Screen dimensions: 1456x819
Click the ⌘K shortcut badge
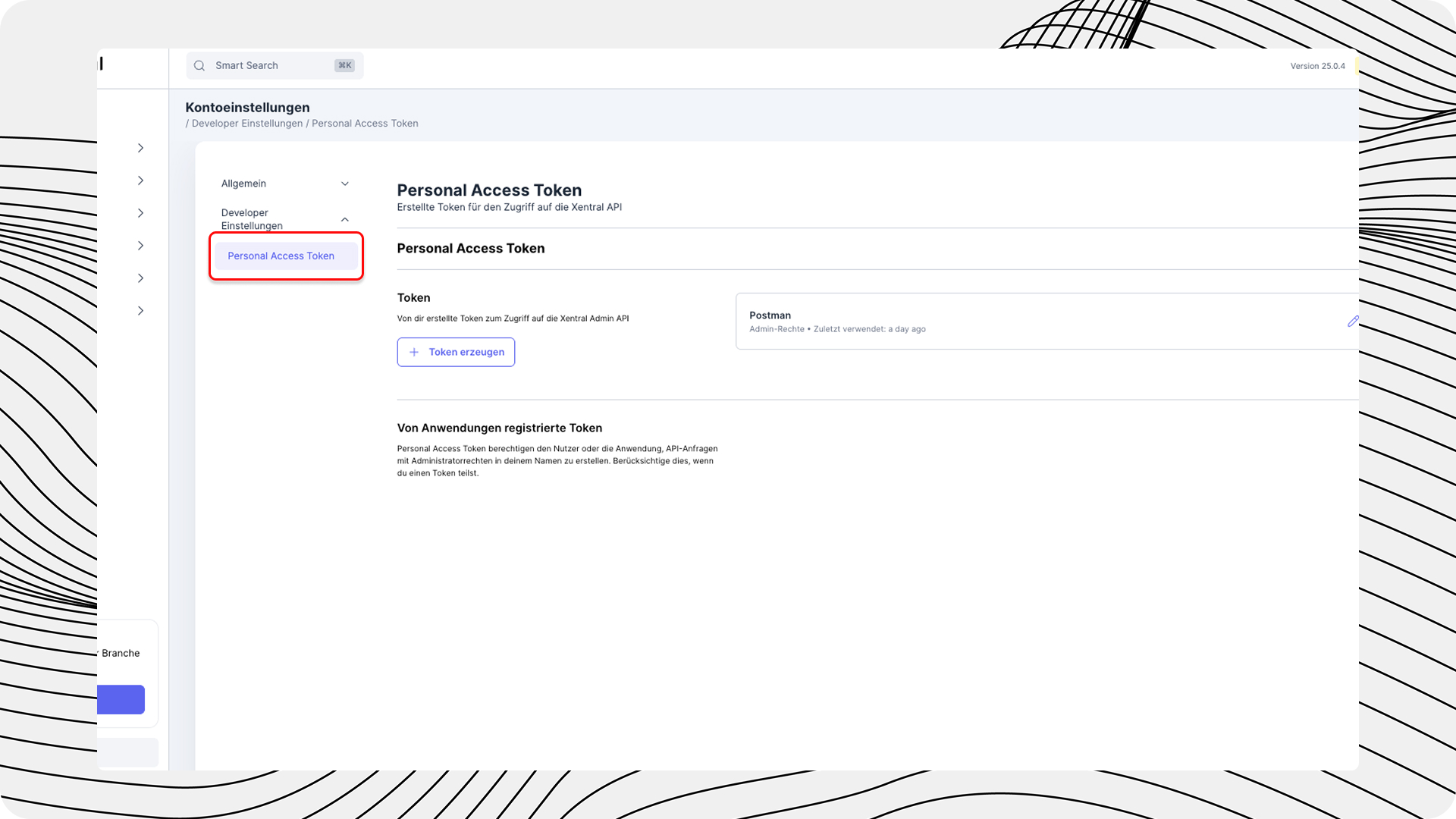(x=344, y=66)
